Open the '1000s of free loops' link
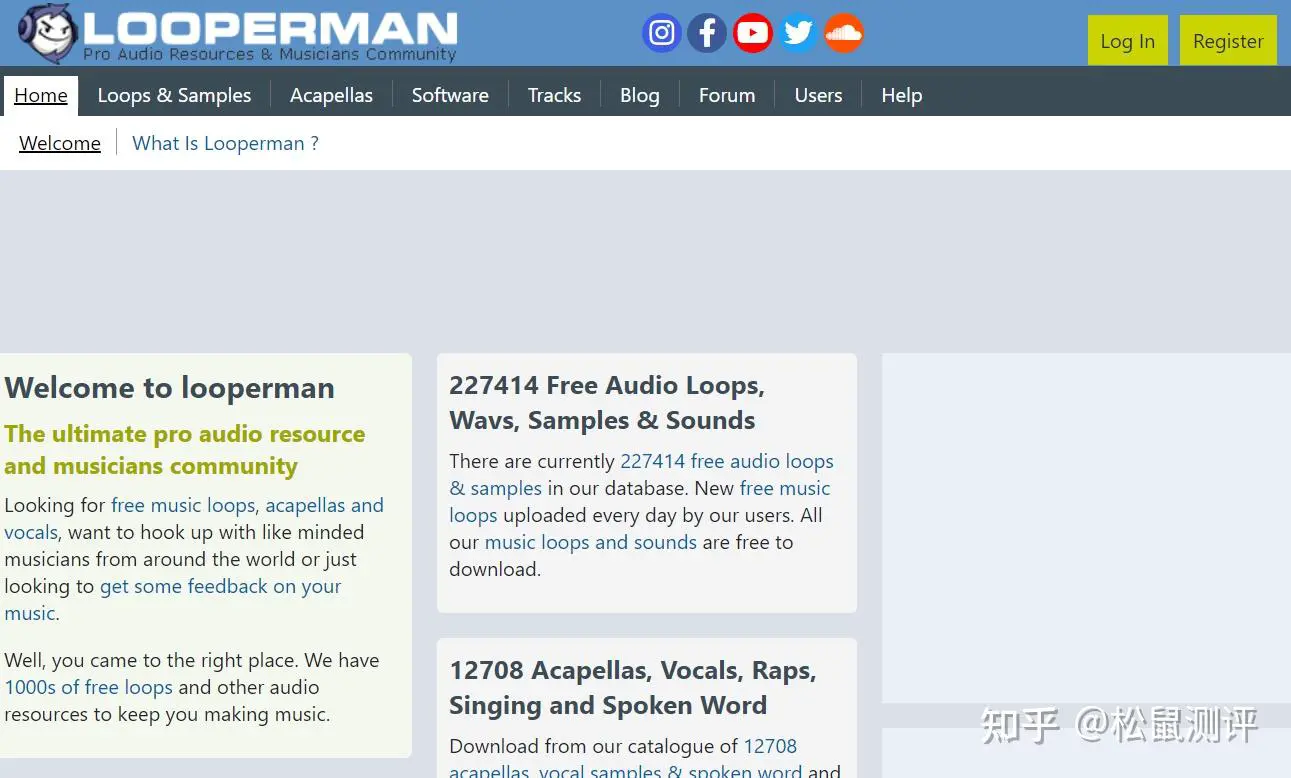The width and height of the screenshot is (1291, 778). (x=88, y=687)
